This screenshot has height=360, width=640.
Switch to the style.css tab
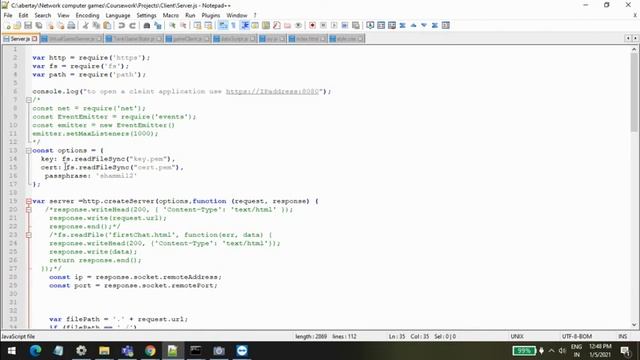[346, 39]
